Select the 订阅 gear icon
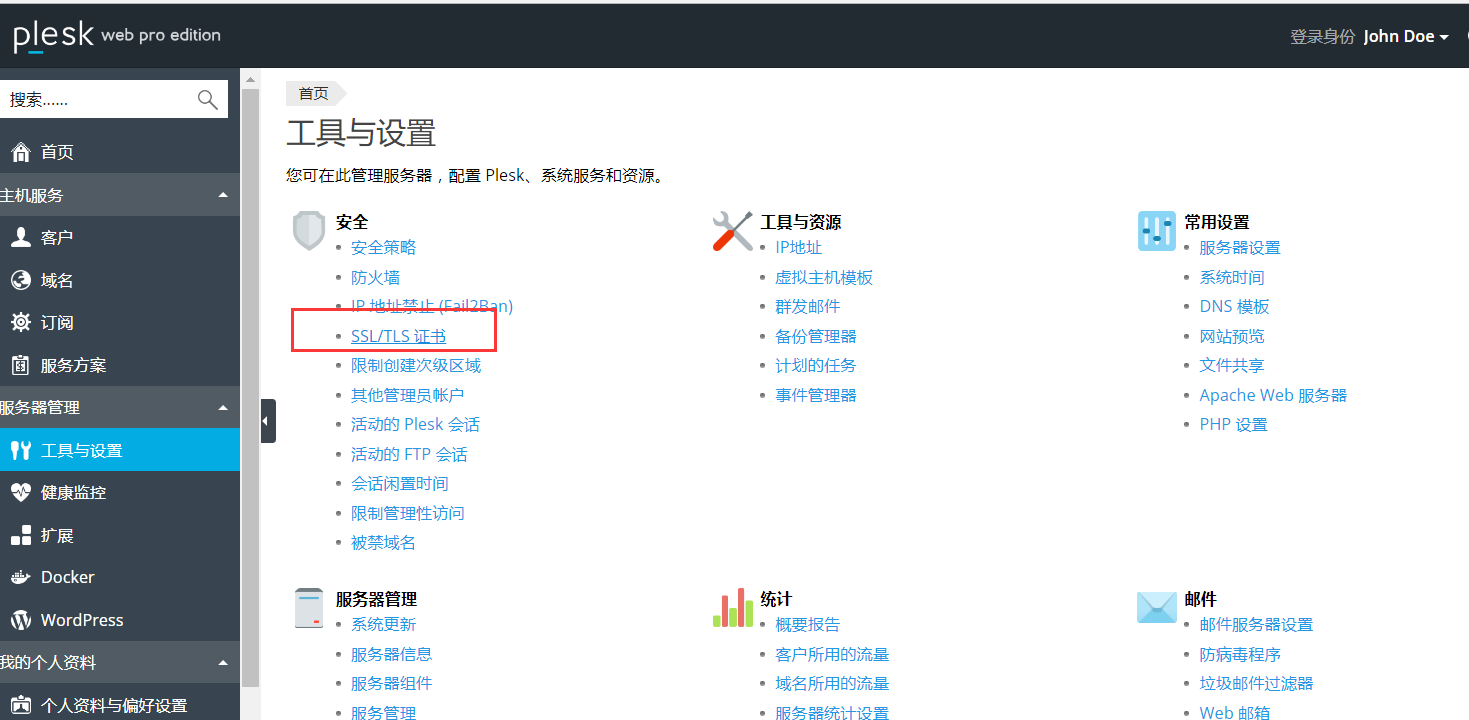 tap(19, 322)
